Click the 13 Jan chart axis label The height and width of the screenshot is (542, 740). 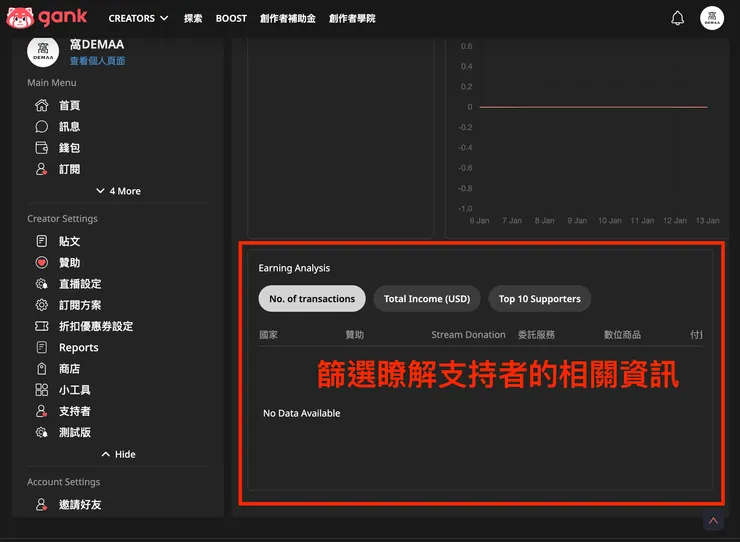707,220
